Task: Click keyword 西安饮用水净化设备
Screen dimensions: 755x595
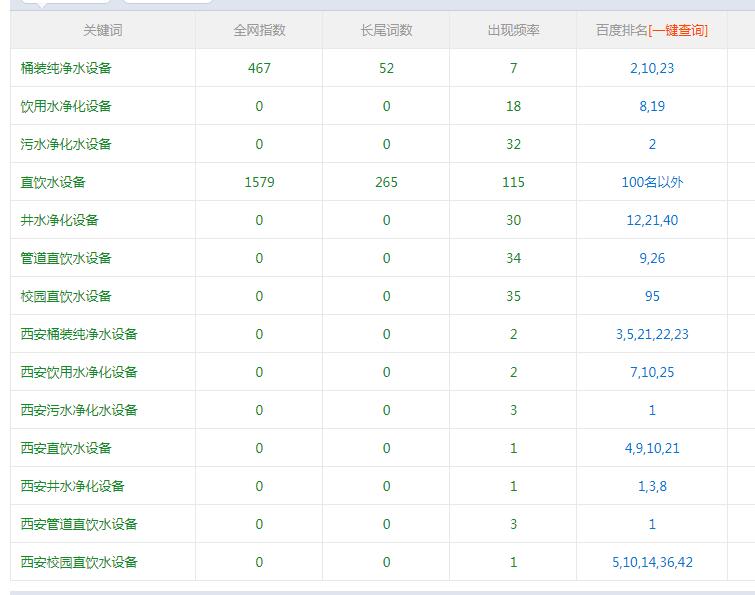Action: [79, 372]
